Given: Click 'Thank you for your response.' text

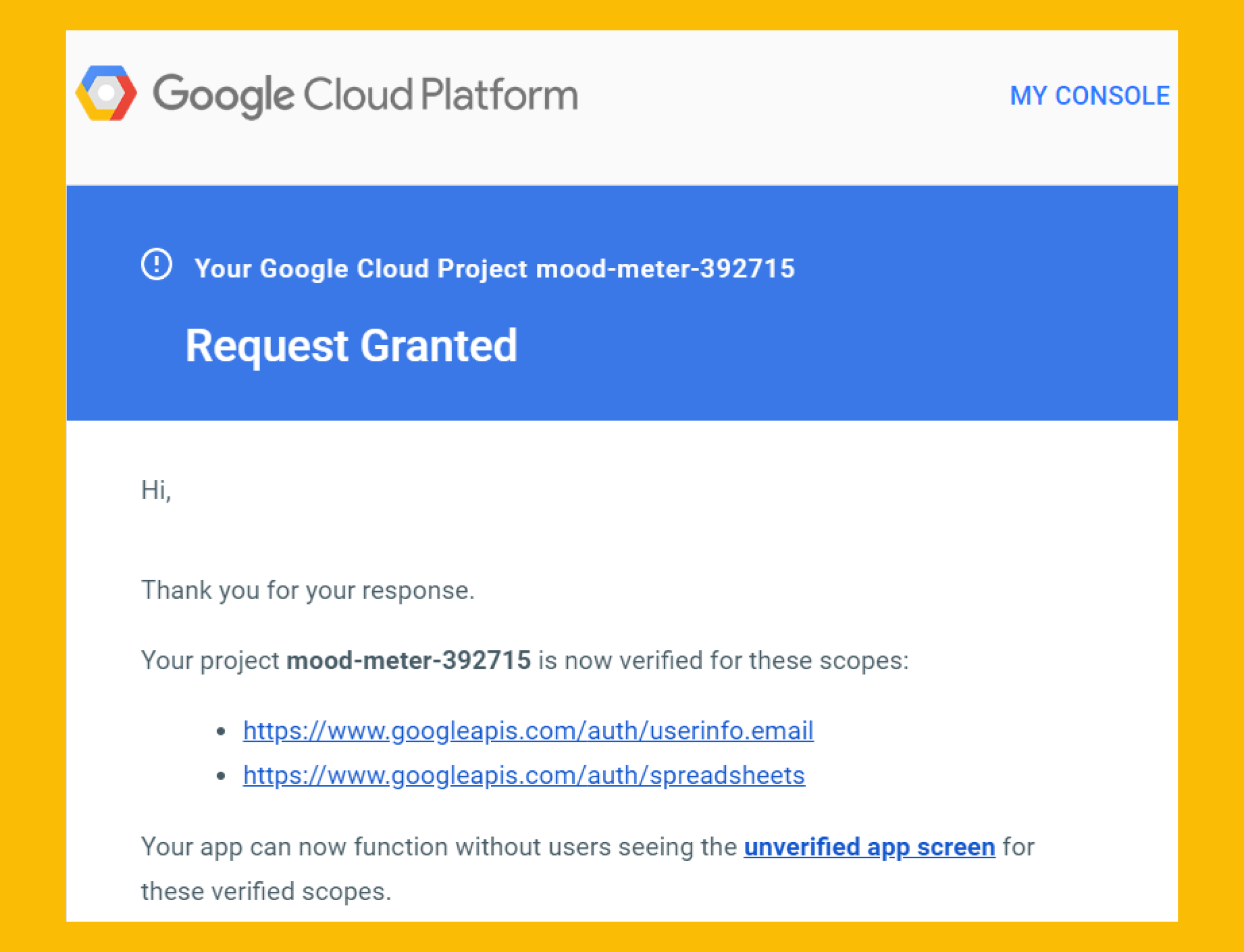Looking at the screenshot, I should coord(308,591).
